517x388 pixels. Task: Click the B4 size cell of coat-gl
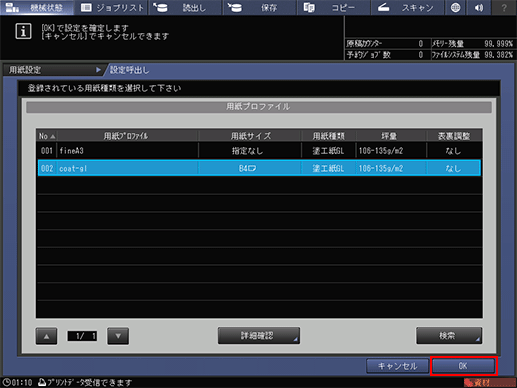247,169
